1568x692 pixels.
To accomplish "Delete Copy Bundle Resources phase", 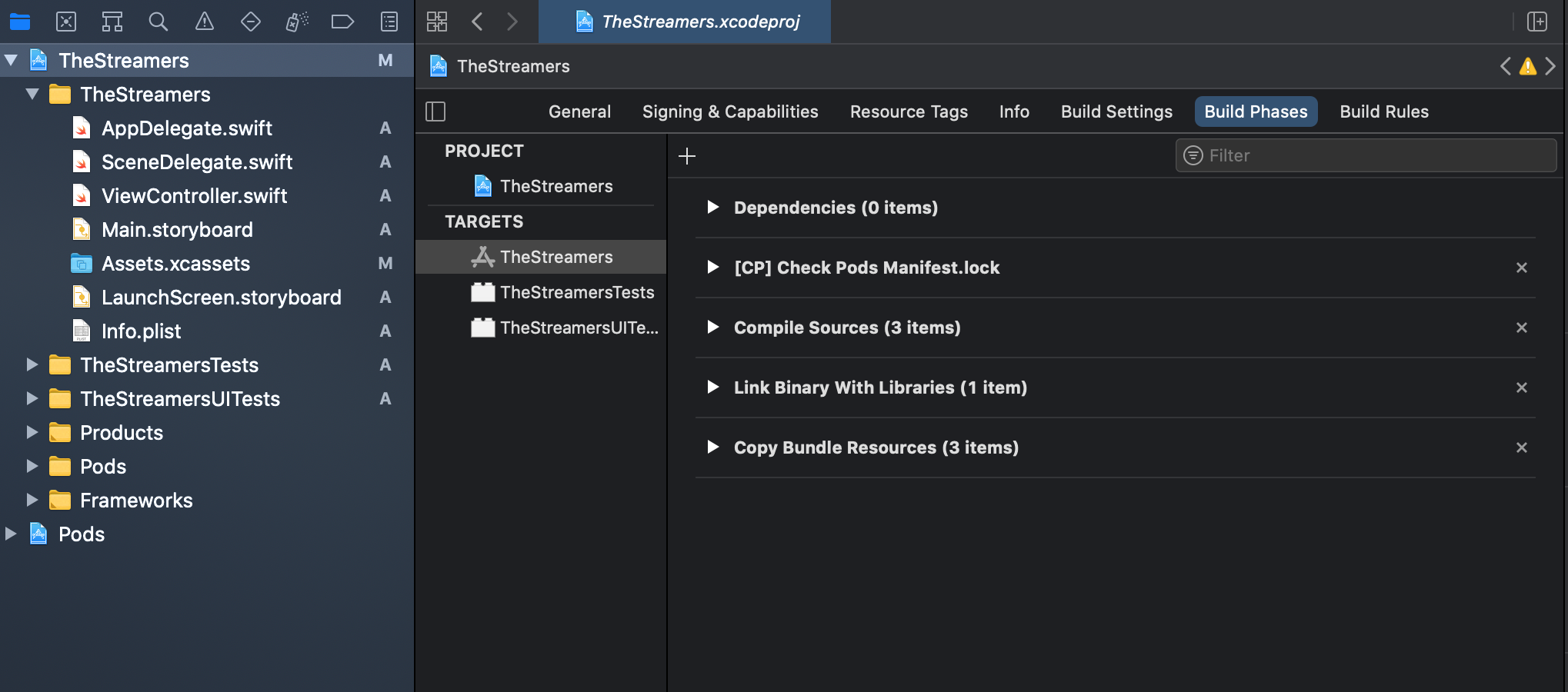I will point(1522,447).
